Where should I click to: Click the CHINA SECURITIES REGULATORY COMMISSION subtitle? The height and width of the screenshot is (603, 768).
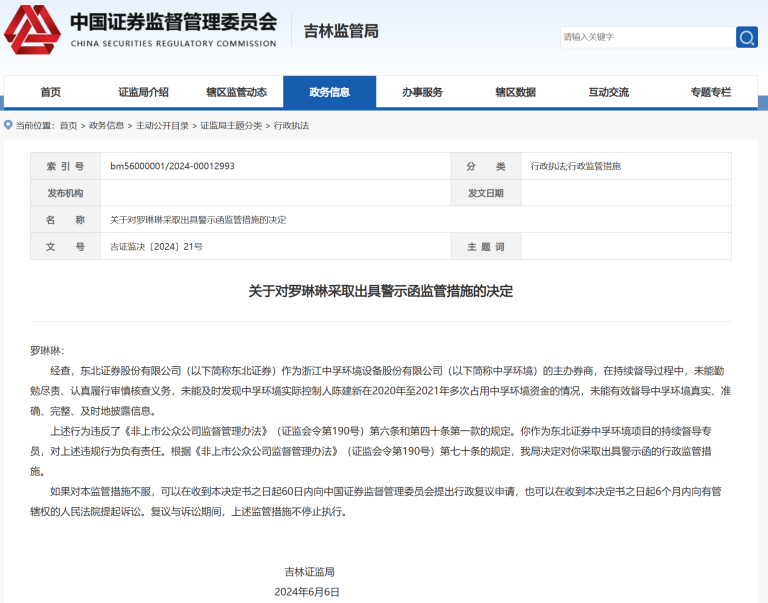[x=174, y=44]
